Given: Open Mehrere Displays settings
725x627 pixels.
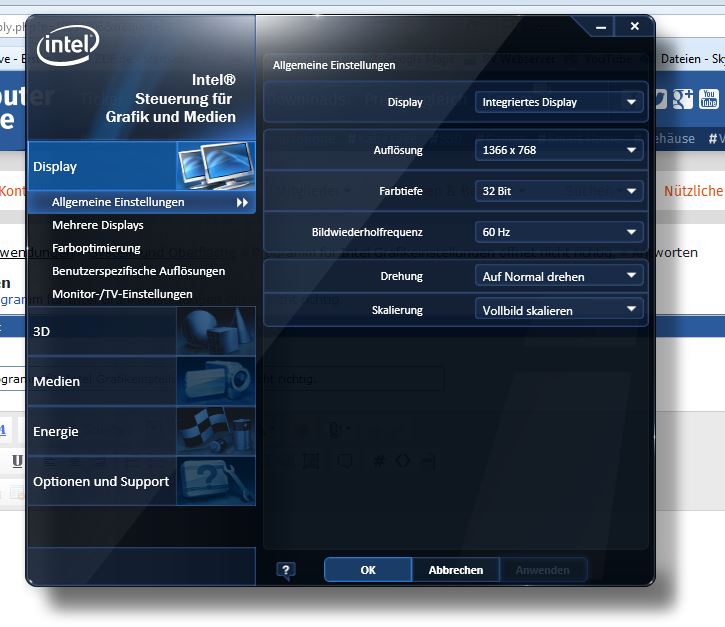Looking at the screenshot, I should 98,225.
